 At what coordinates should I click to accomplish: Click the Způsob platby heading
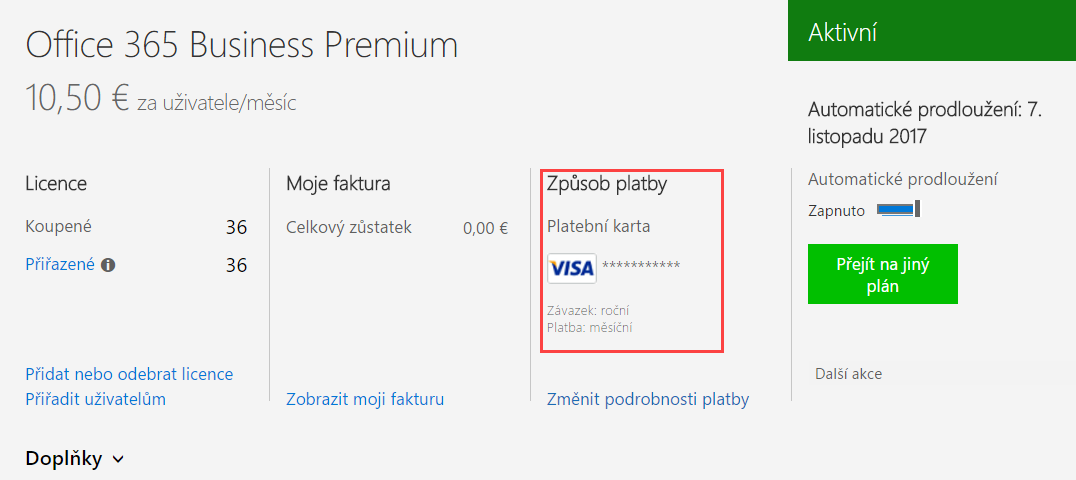pyautogui.click(x=607, y=185)
